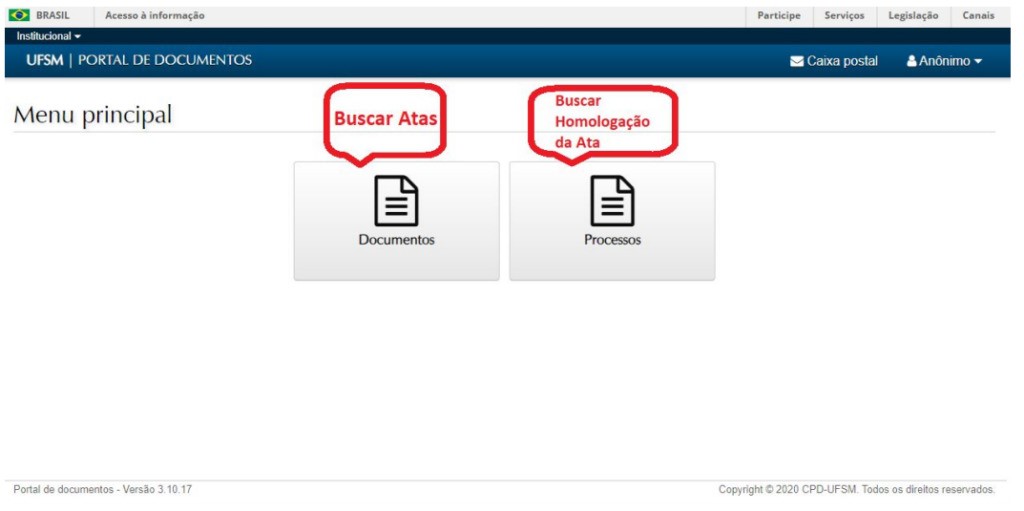Click the Brazil flag icon
Screen dimensions: 1024x511
point(19,15)
